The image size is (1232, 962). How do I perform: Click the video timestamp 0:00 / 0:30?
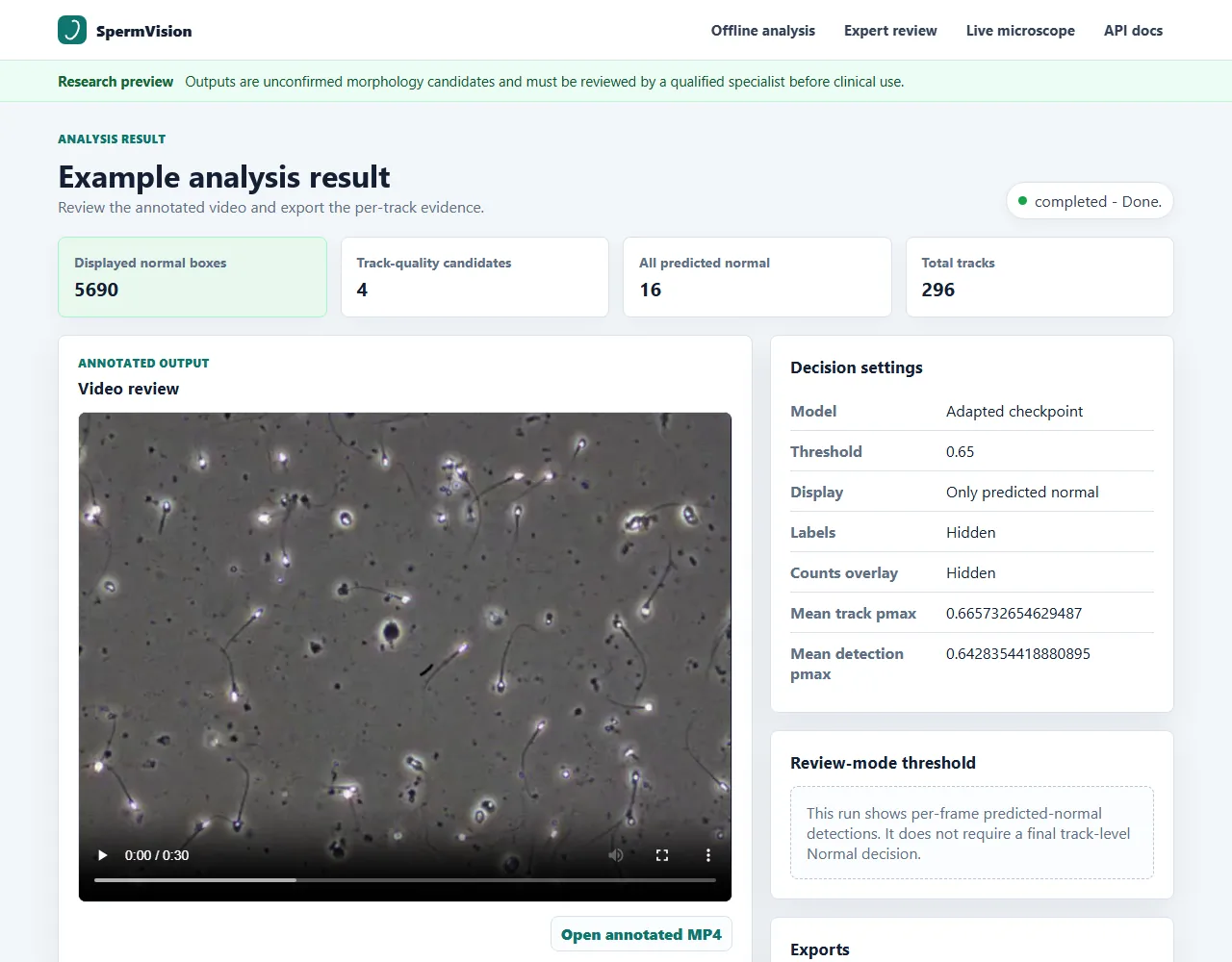pos(157,855)
